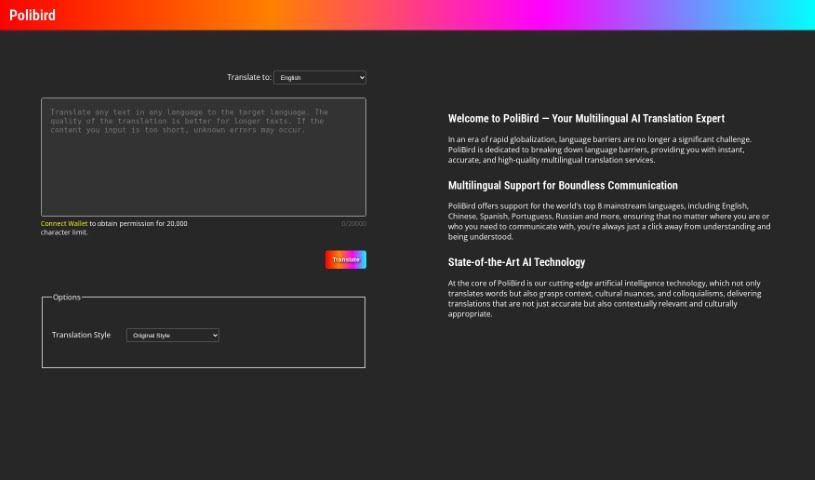
Task: Open the Translate to language dropdown
Action: point(320,77)
